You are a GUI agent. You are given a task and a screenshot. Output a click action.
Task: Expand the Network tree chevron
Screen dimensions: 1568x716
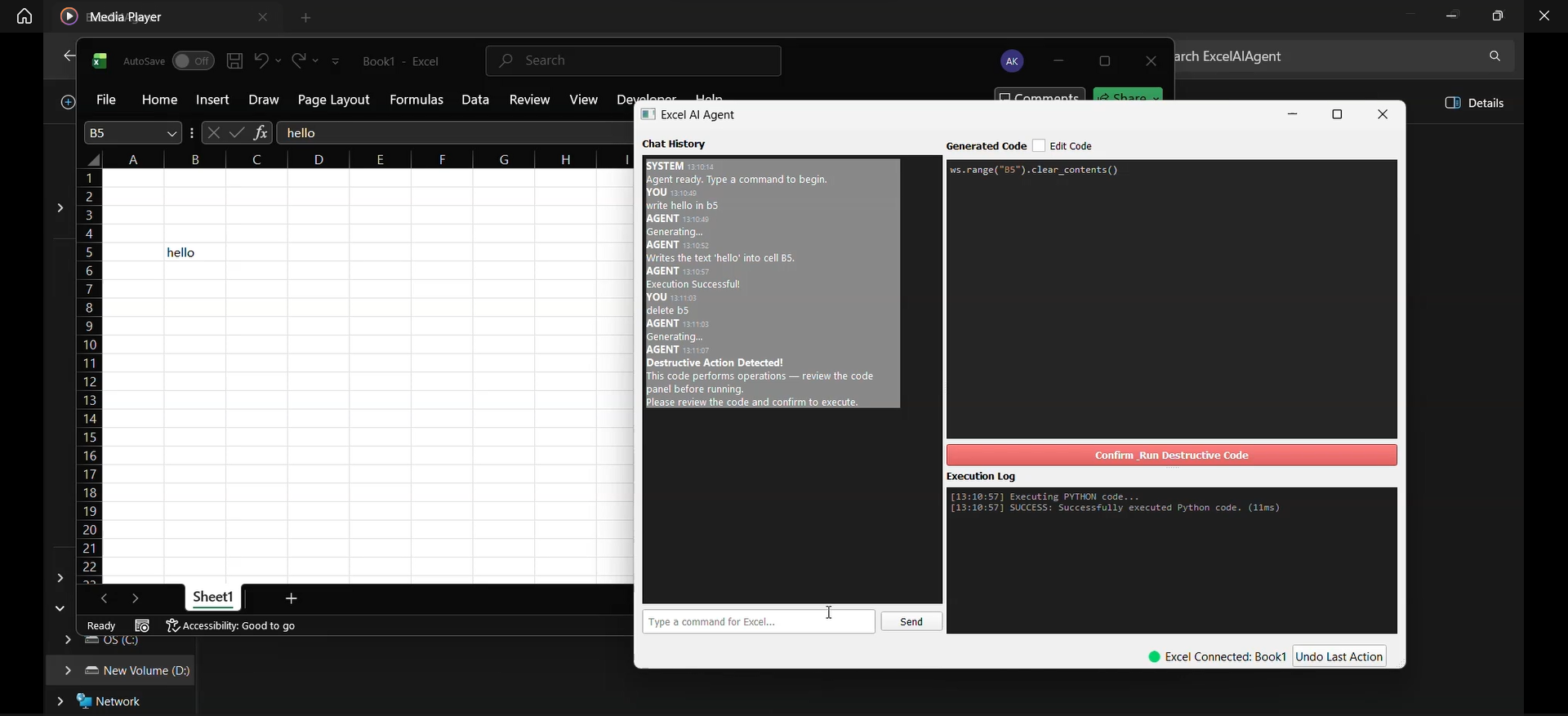tap(60, 701)
